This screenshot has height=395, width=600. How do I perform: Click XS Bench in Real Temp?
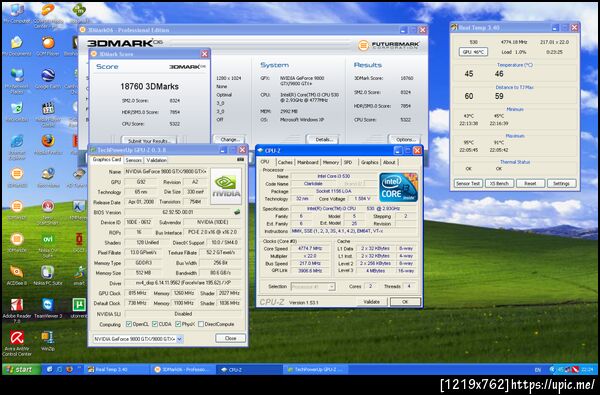pyautogui.click(x=499, y=183)
